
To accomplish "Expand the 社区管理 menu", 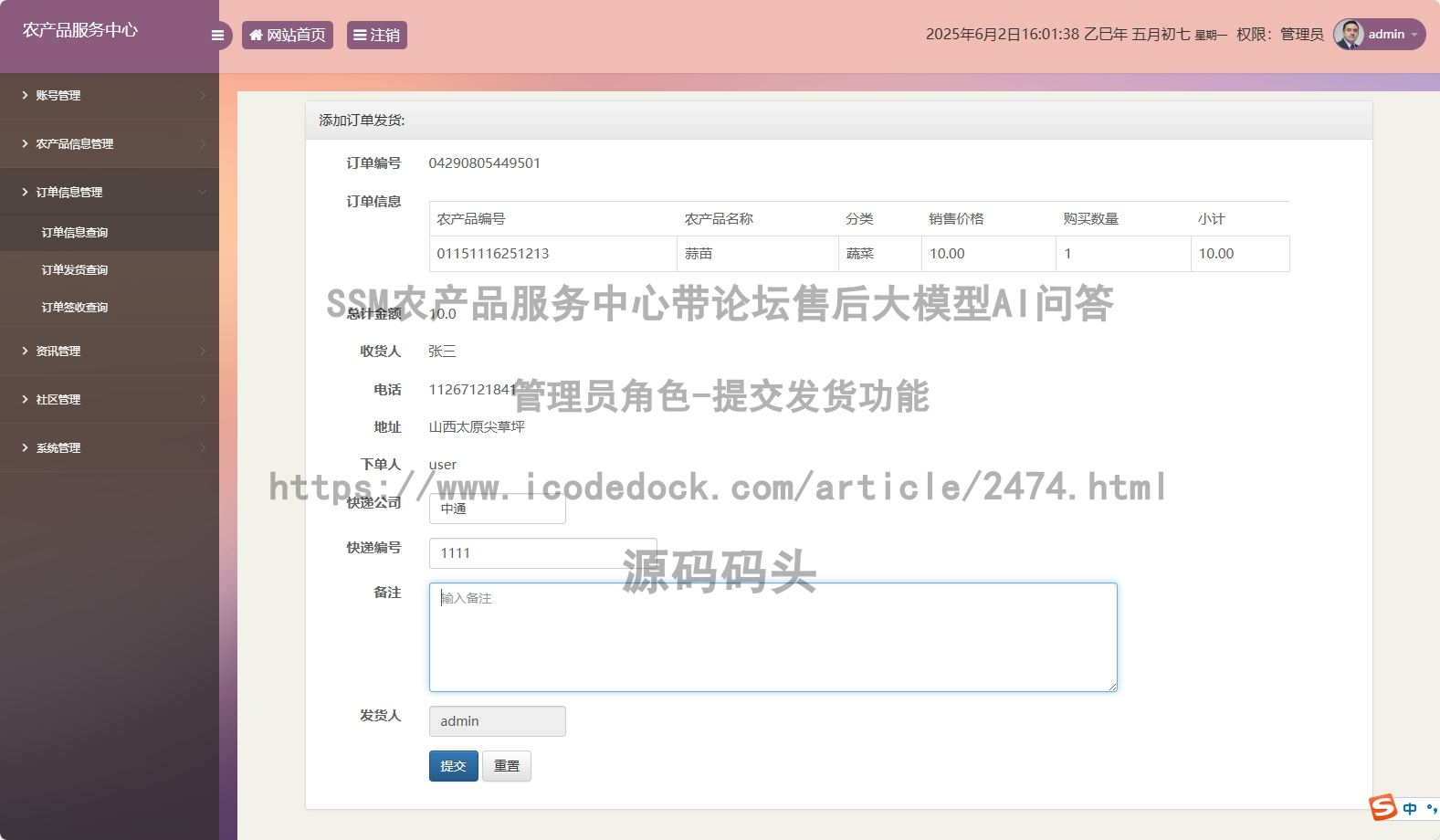I will [110, 399].
